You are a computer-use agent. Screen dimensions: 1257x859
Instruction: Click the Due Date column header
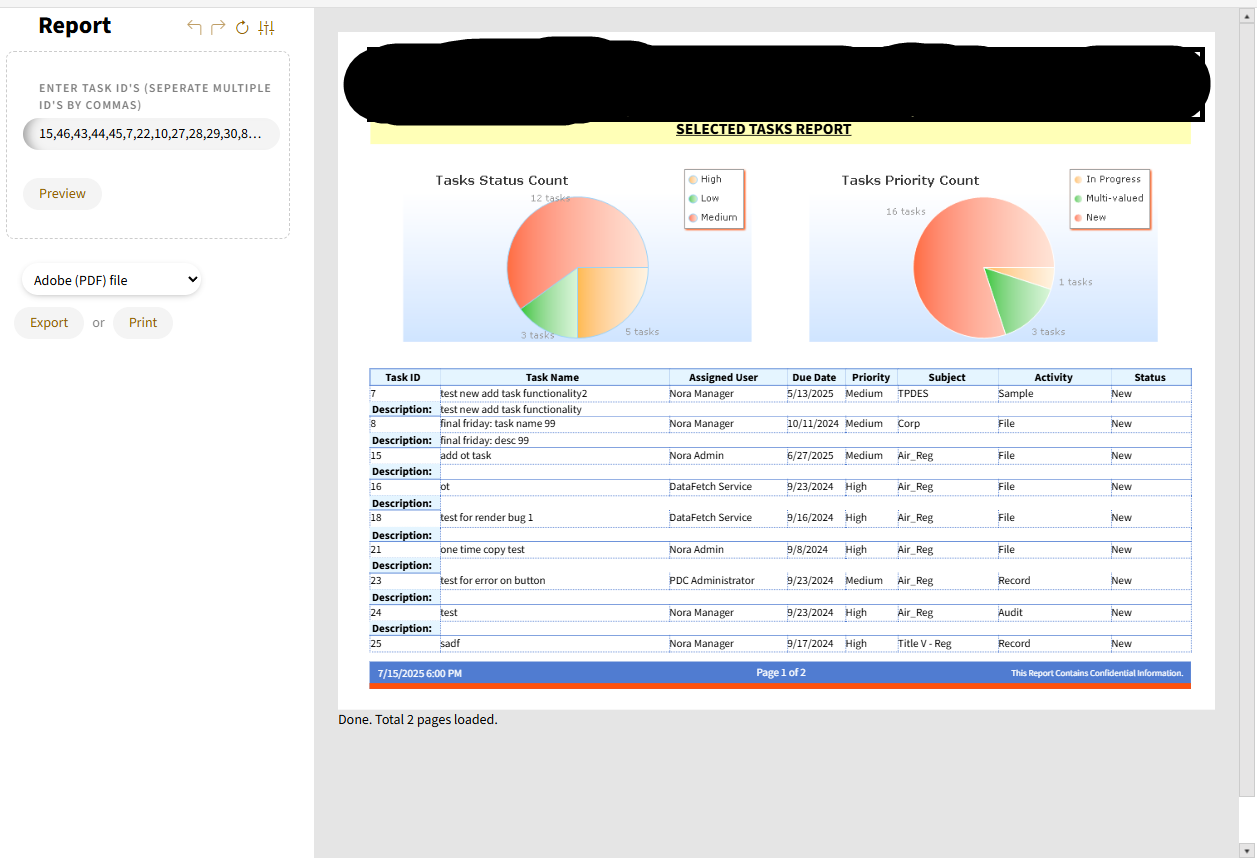[x=813, y=377]
